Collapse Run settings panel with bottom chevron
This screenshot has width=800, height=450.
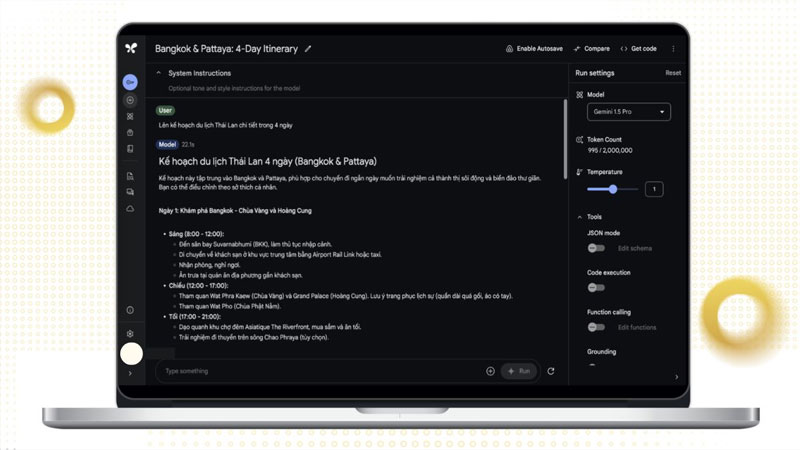[677, 377]
